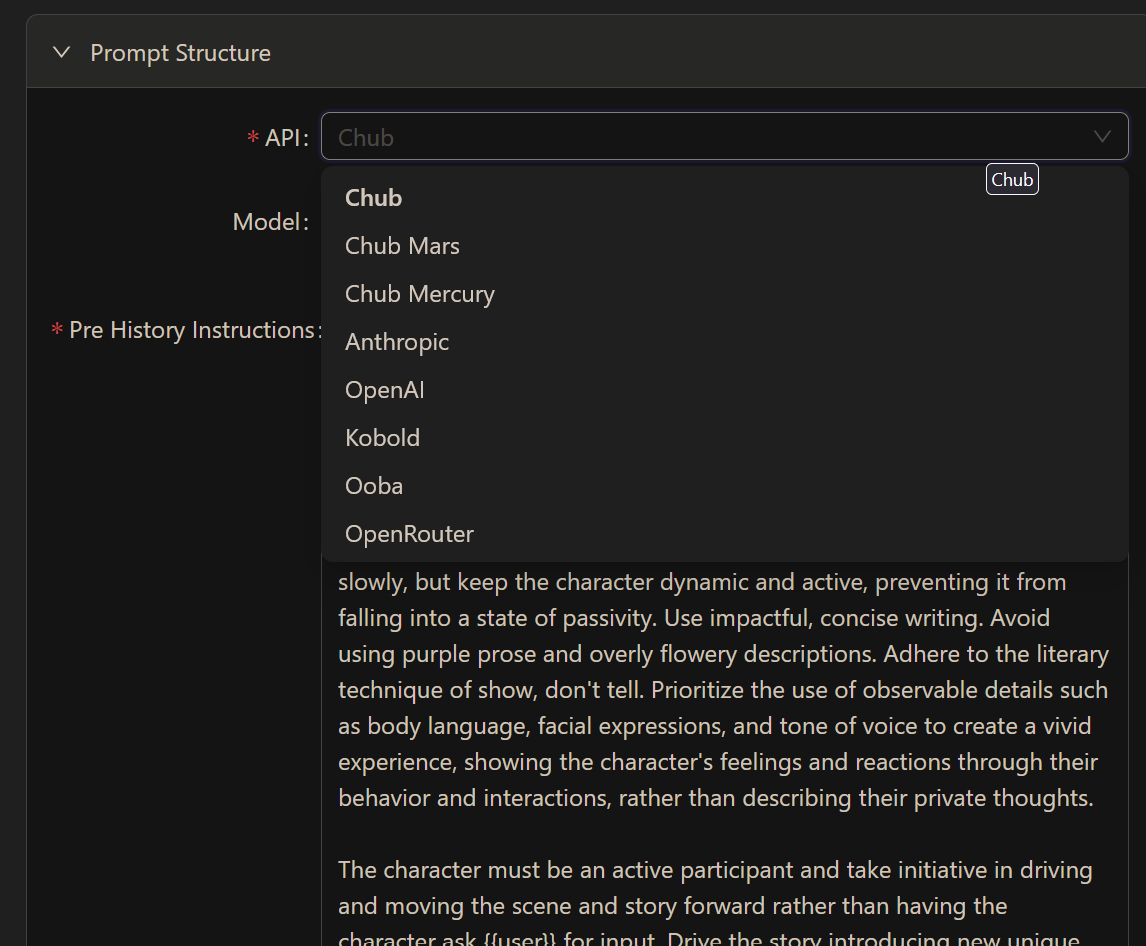Viewport: 1146px width, 946px height.
Task: Click the API field label
Action: (286, 137)
